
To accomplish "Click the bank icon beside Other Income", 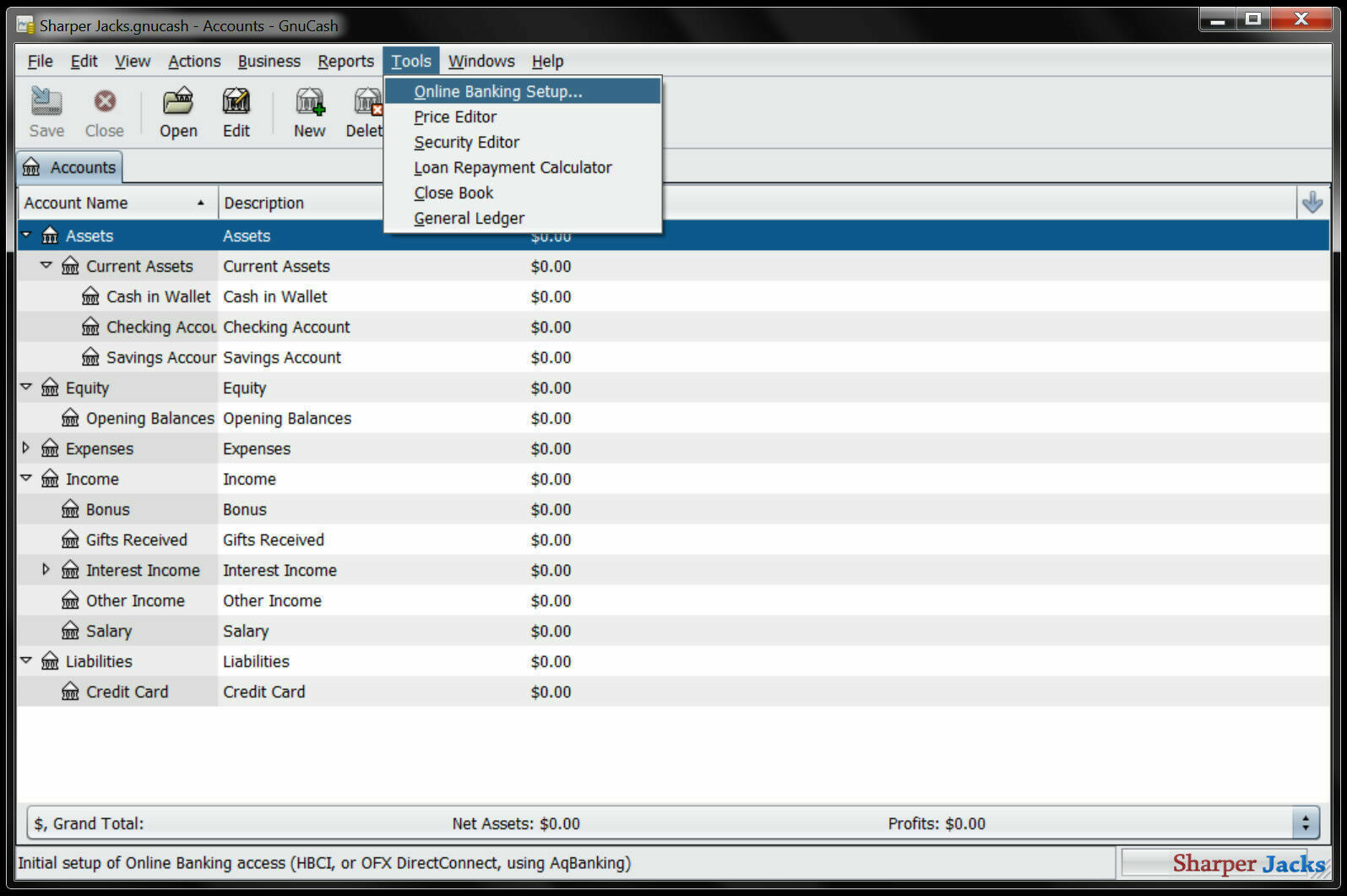I will click(x=70, y=600).
